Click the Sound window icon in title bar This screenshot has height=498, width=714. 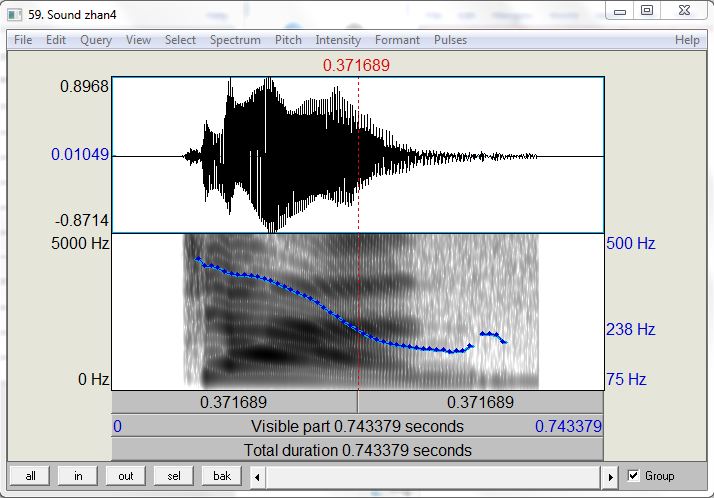pos(15,15)
